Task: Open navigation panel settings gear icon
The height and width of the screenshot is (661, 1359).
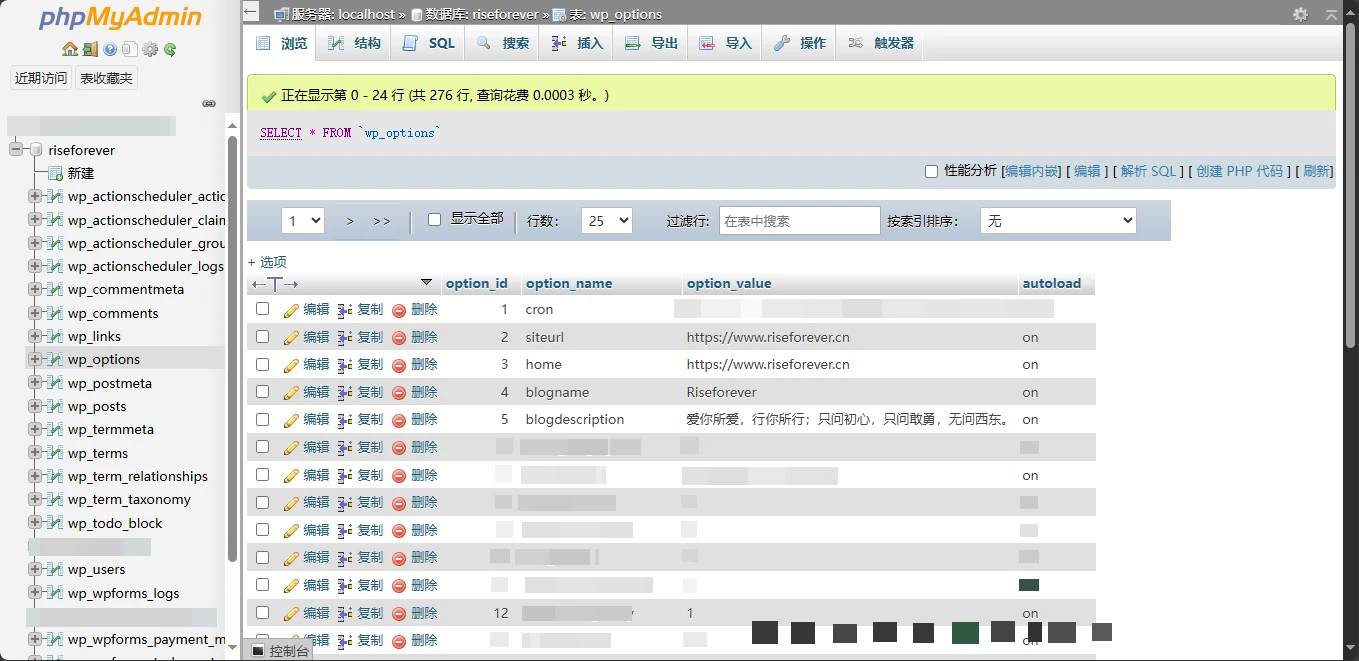Action: tap(150, 49)
